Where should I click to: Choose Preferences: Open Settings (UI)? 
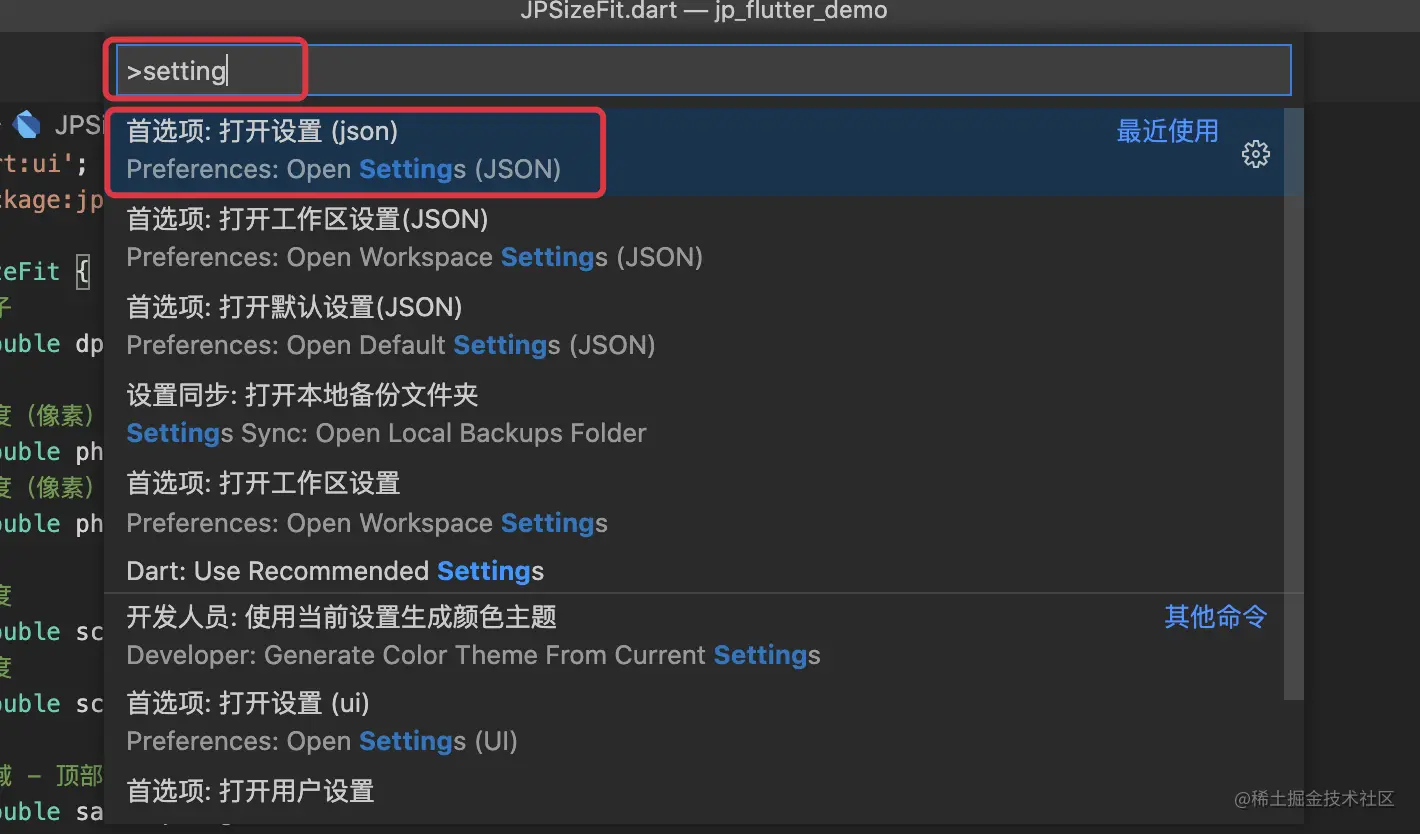[704, 723]
